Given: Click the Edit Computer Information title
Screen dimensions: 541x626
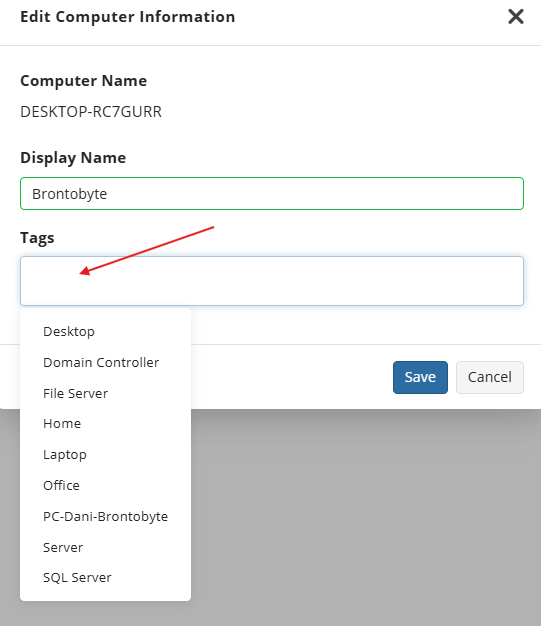Looking at the screenshot, I should click(128, 17).
